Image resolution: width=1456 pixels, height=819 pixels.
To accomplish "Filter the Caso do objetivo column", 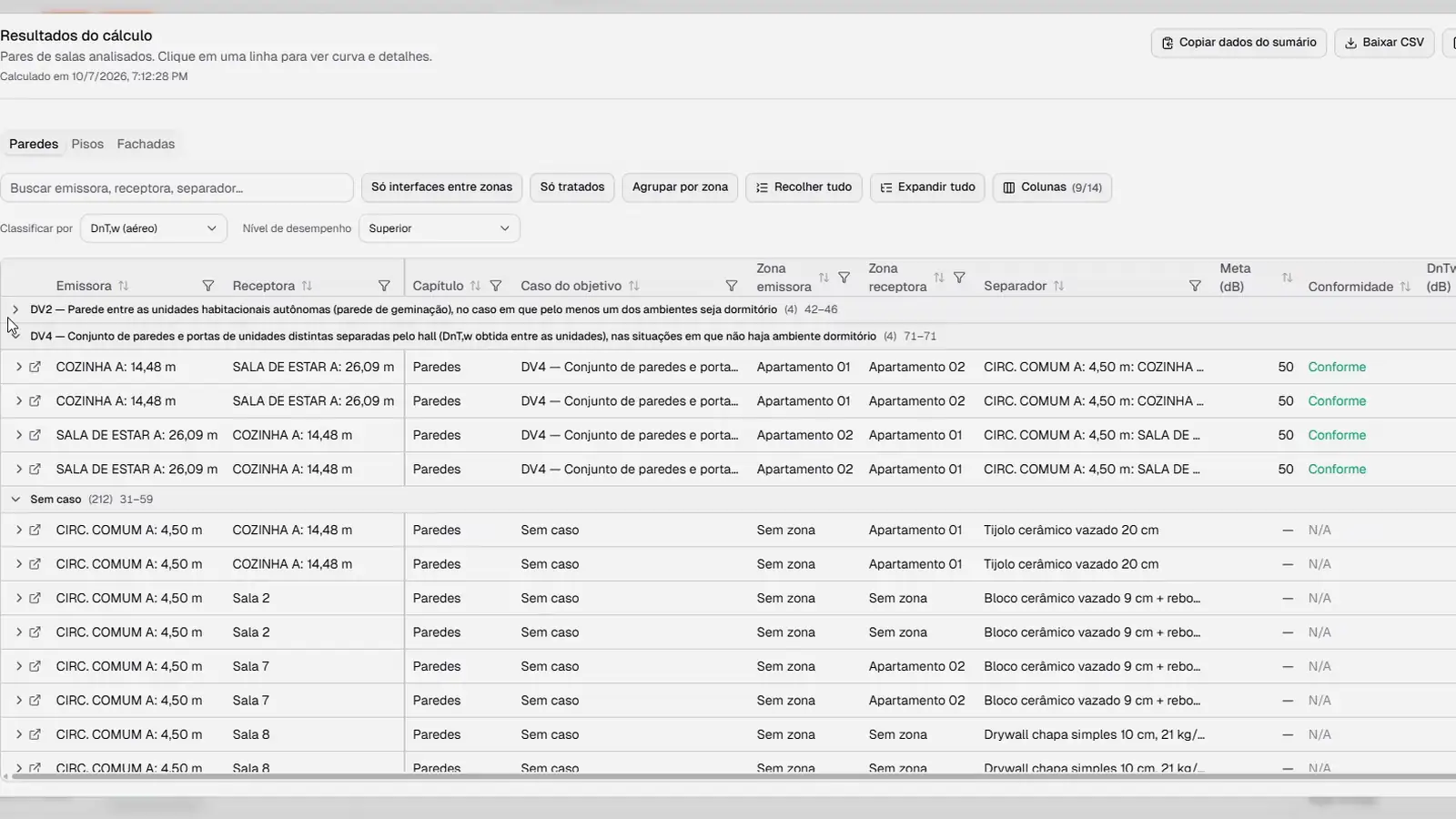I will tap(731, 286).
